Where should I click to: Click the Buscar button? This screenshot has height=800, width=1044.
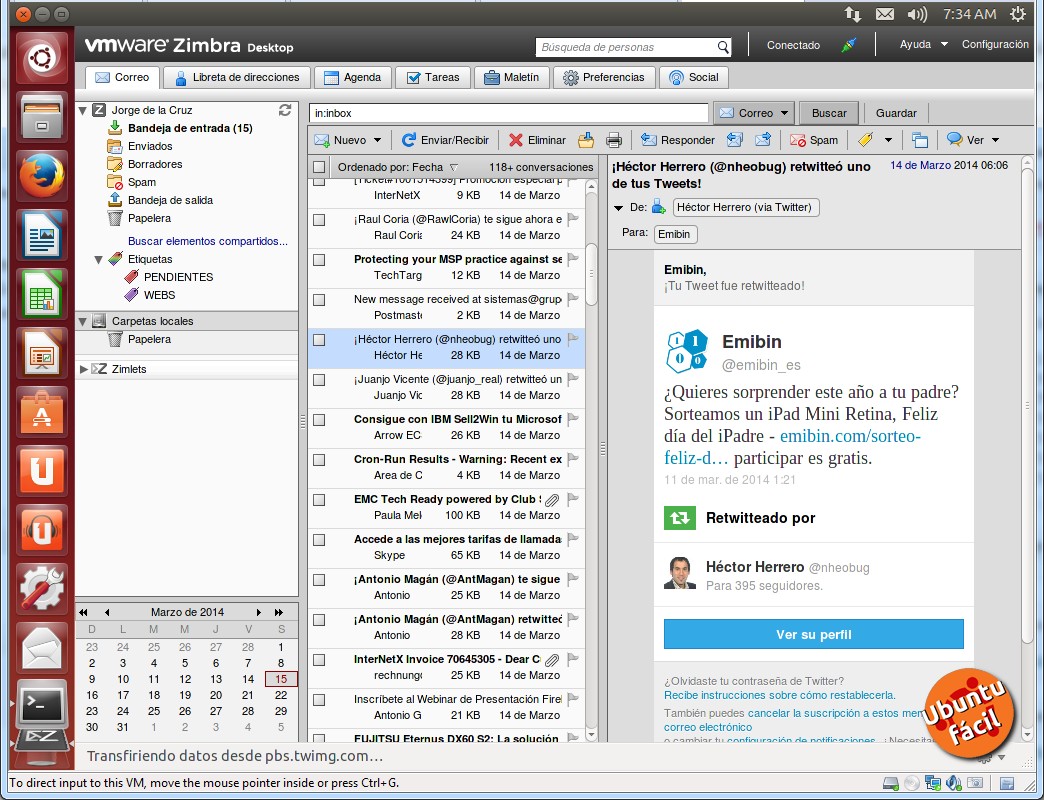(829, 113)
